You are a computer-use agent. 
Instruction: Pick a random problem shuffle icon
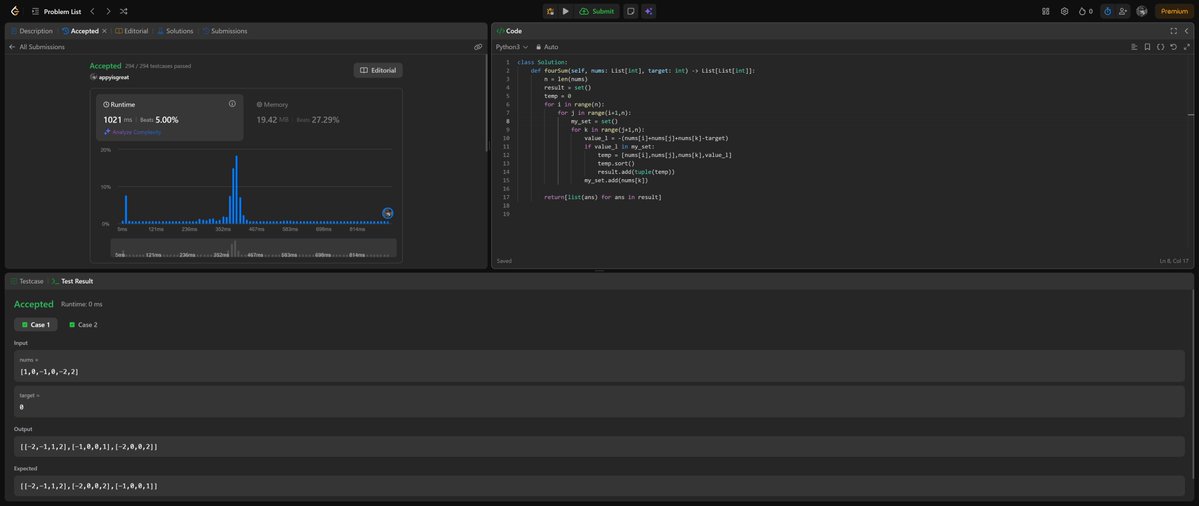123,11
